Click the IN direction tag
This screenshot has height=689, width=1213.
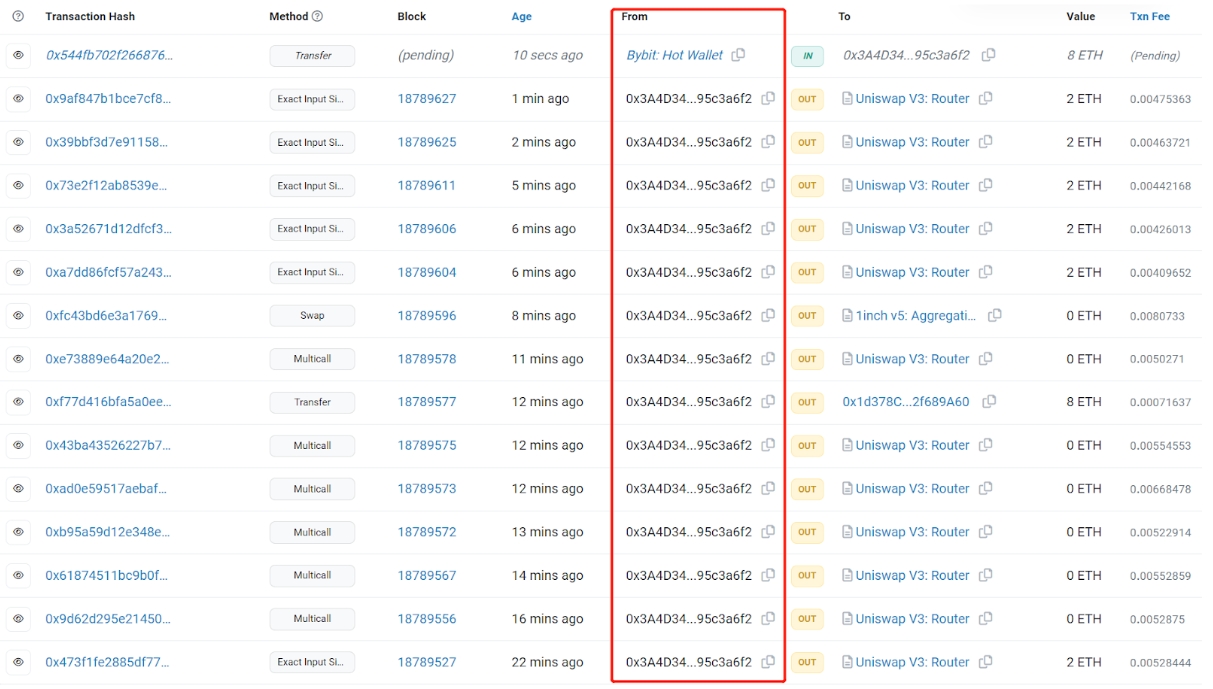[x=807, y=56]
